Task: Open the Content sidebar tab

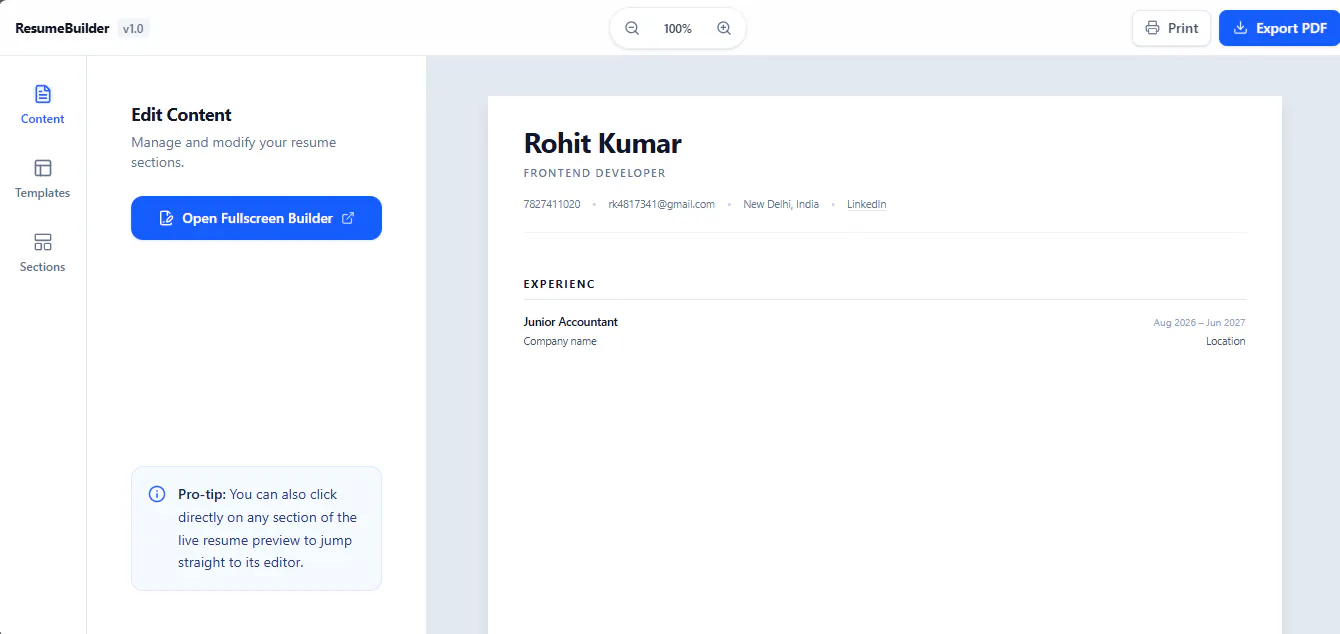Action: click(x=42, y=105)
